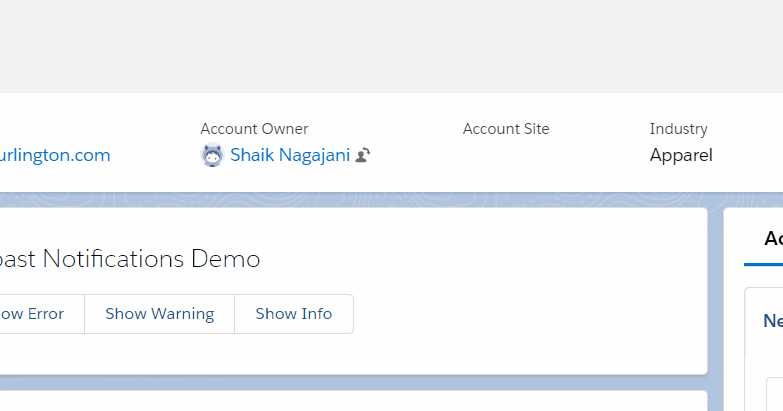Click the blank area beside Show Info button
This screenshot has height=411, width=783.
520,314
